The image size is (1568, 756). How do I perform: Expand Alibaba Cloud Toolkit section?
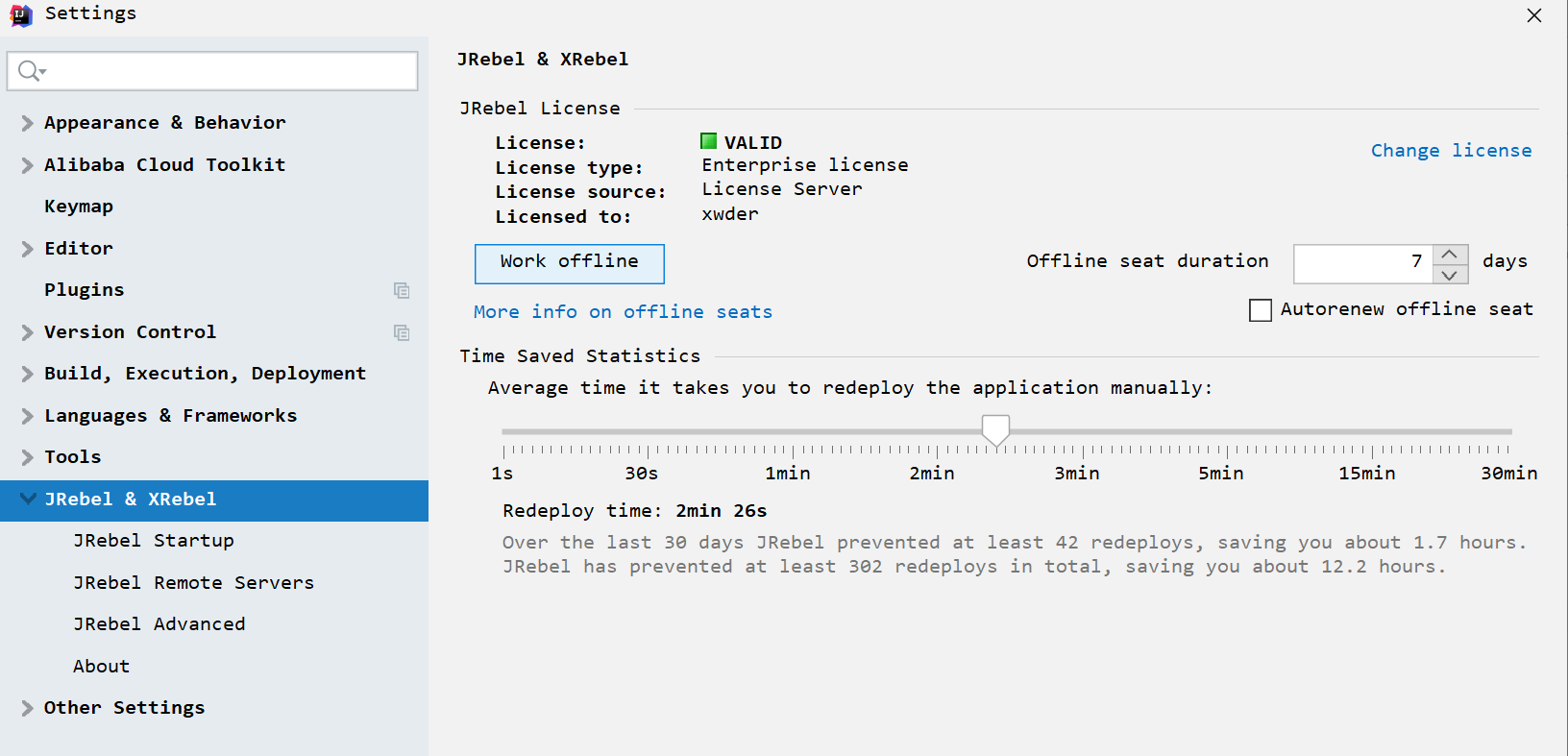[x=27, y=165]
